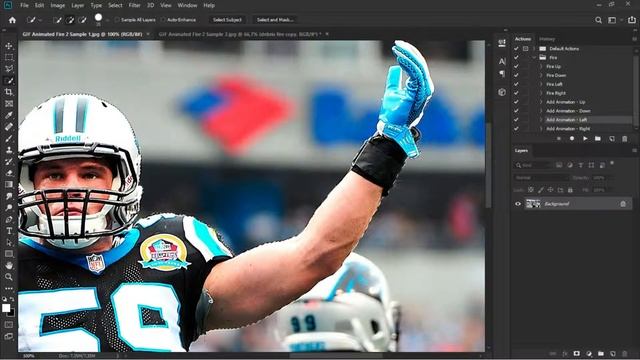Select the Quick Selection tool in the toolbox
Viewport: 640px width, 360px height.
pyautogui.click(x=9, y=81)
